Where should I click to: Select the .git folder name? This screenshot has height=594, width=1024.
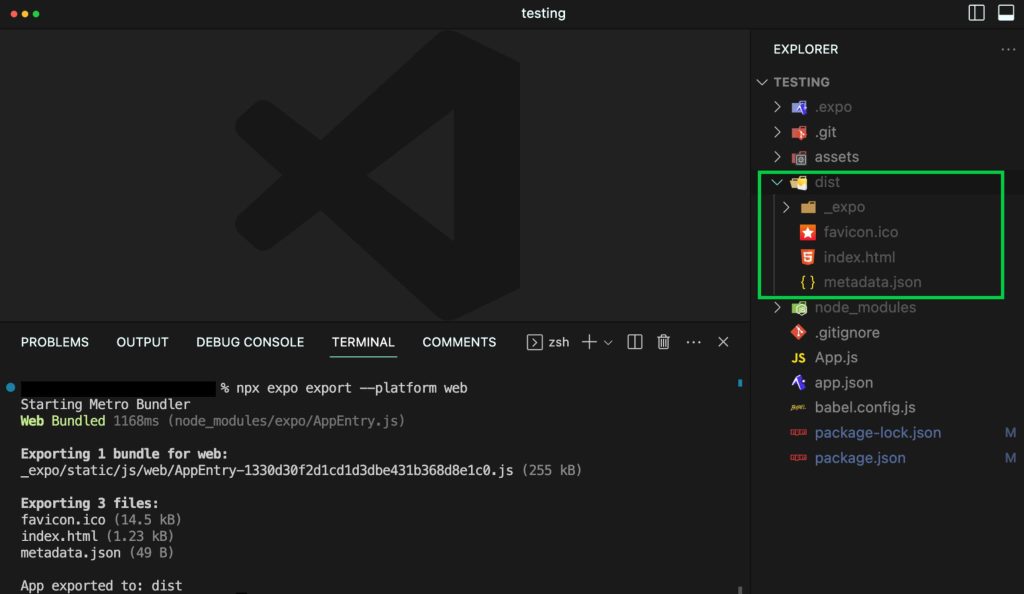click(x=825, y=133)
